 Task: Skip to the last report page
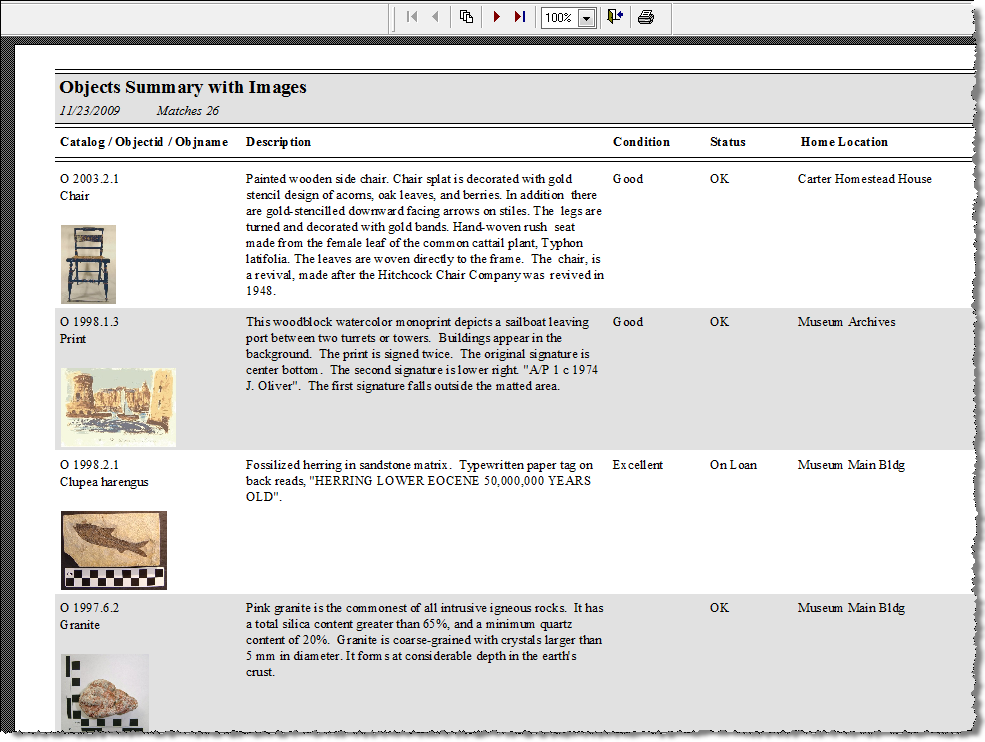[x=518, y=16]
